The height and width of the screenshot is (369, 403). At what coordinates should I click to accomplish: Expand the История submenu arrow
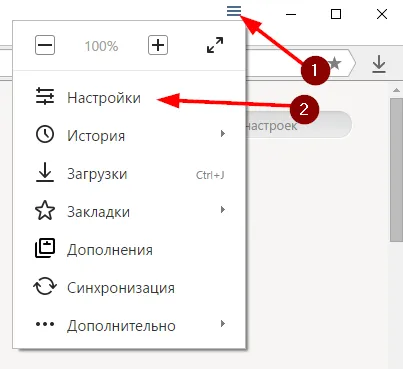point(223,134)
